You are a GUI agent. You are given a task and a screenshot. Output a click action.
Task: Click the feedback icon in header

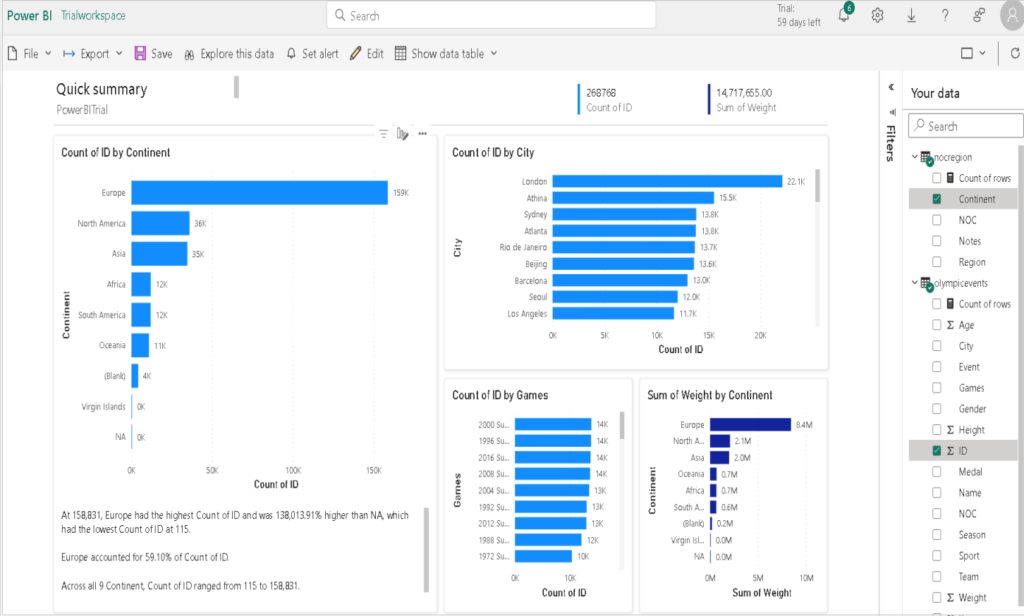pos(979,16)
